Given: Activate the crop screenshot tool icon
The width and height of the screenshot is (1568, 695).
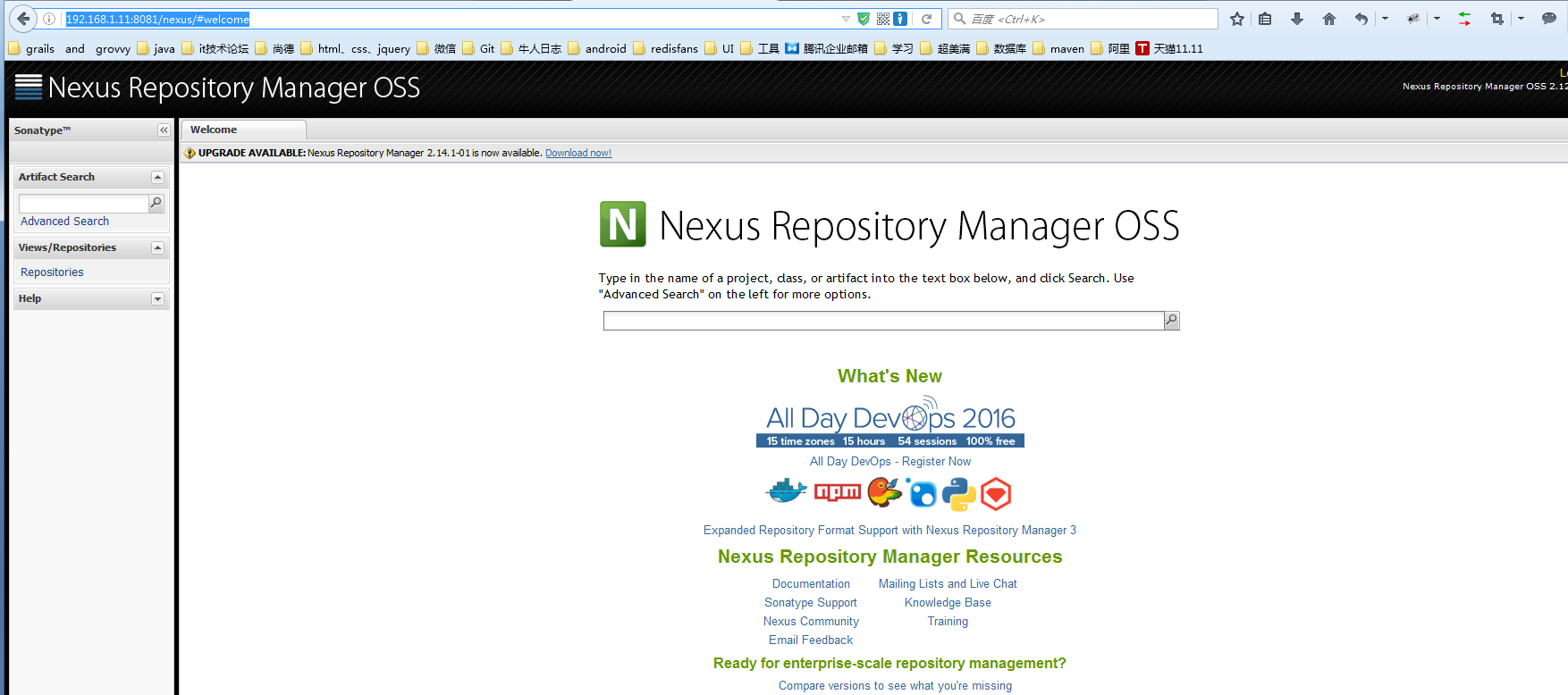Looking at the screenshot, I should 1497,19.
